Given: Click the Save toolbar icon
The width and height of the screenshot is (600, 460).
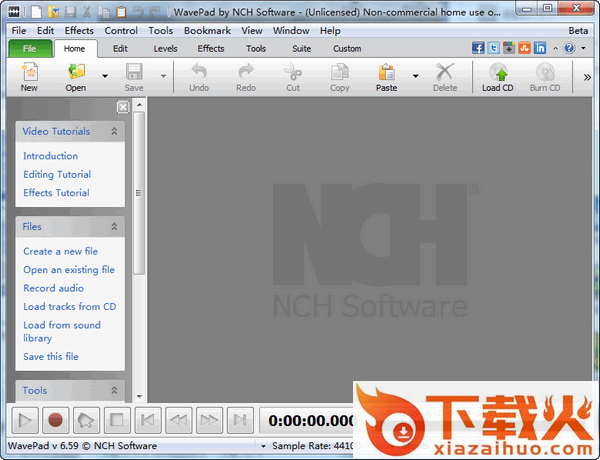Looking at the screenshot, I should tap(134, 77).
